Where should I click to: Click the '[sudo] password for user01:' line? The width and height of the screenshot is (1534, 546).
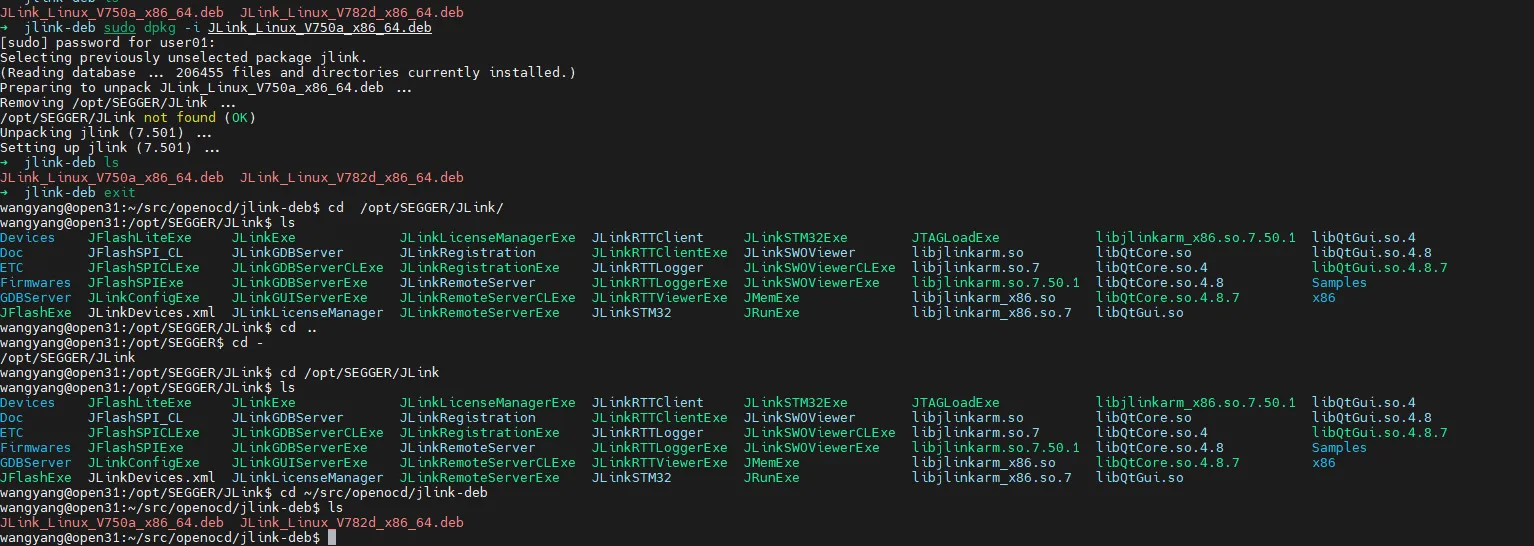tap(107, 43)
